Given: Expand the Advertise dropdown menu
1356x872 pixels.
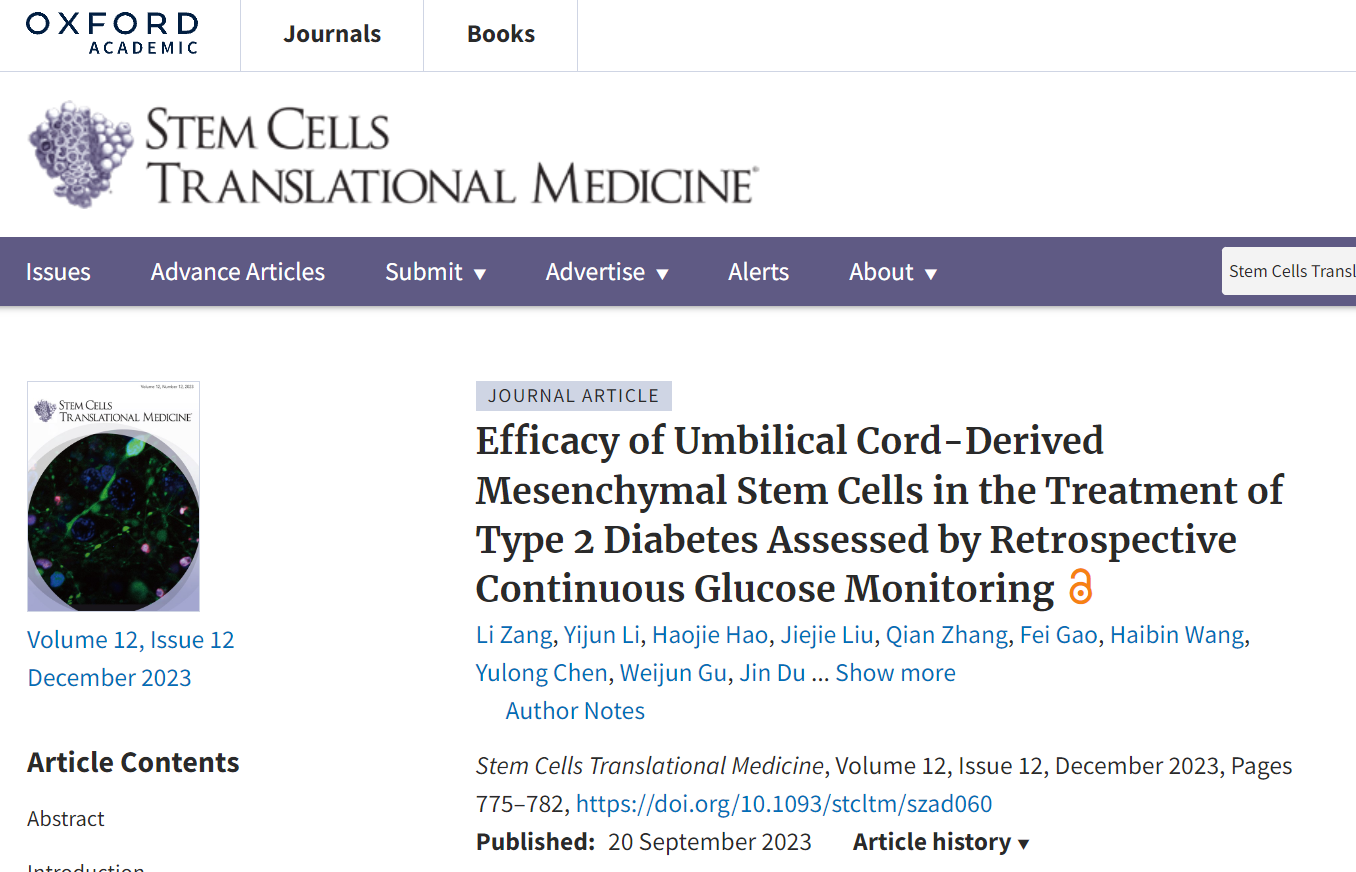Looking at the screenshot, I should (607, 272).
